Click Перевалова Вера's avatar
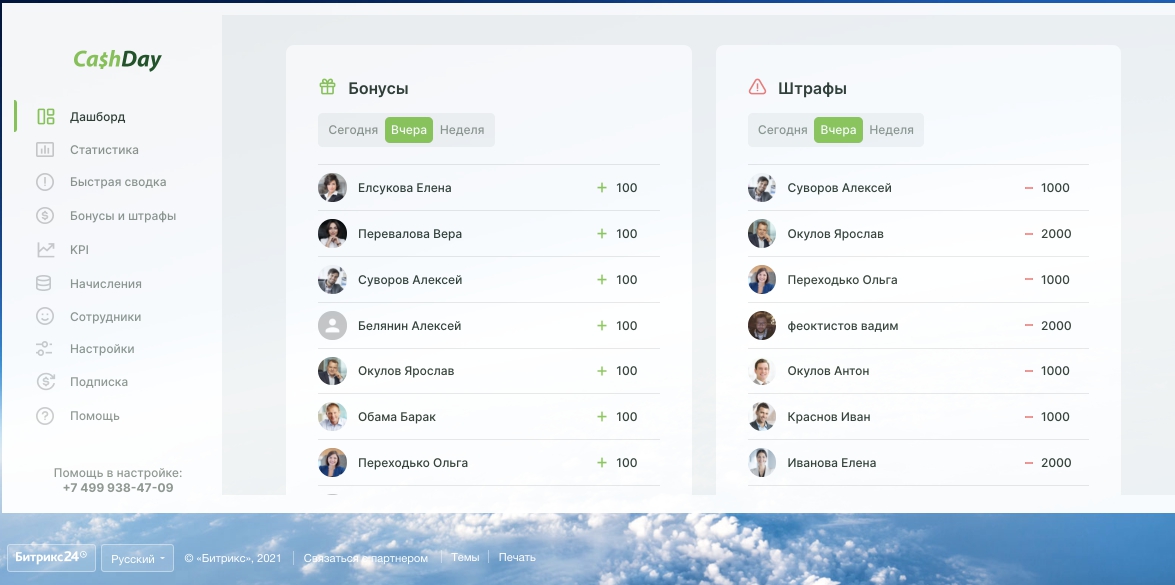Screen dimensions: 1175x585 [x=332, y=234]
